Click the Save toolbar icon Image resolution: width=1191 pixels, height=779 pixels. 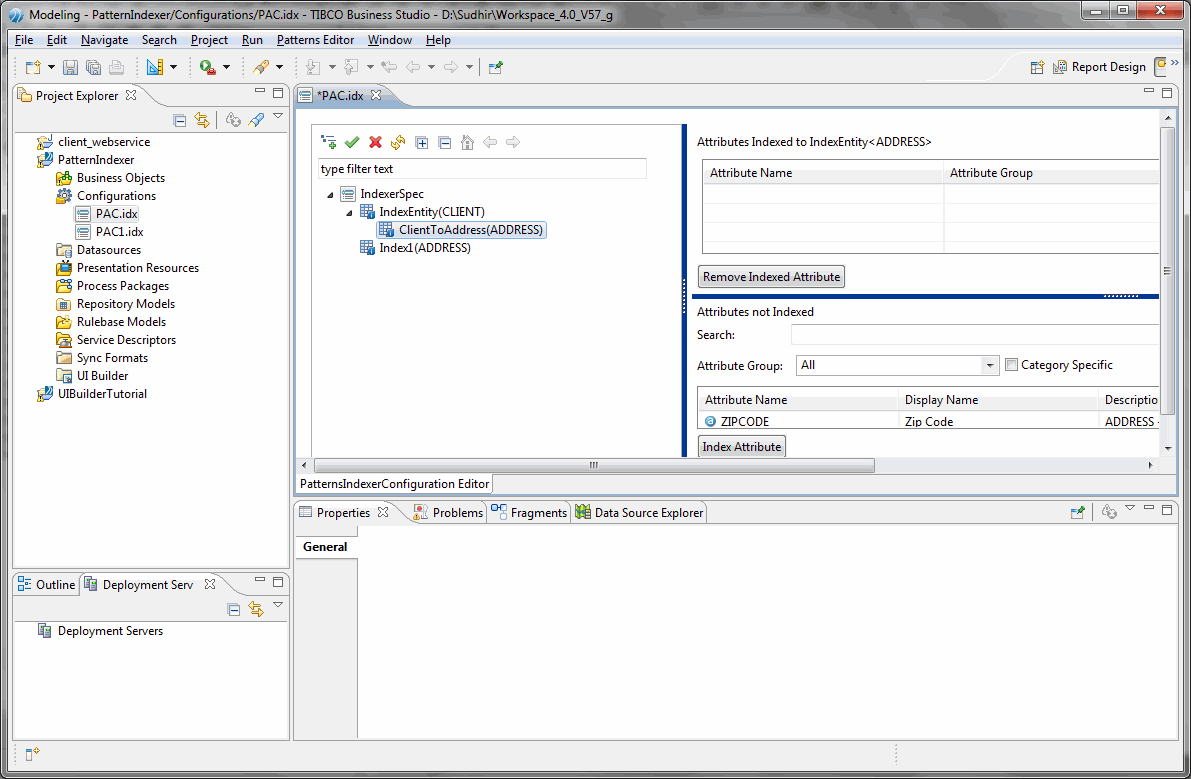coord(70,68)
